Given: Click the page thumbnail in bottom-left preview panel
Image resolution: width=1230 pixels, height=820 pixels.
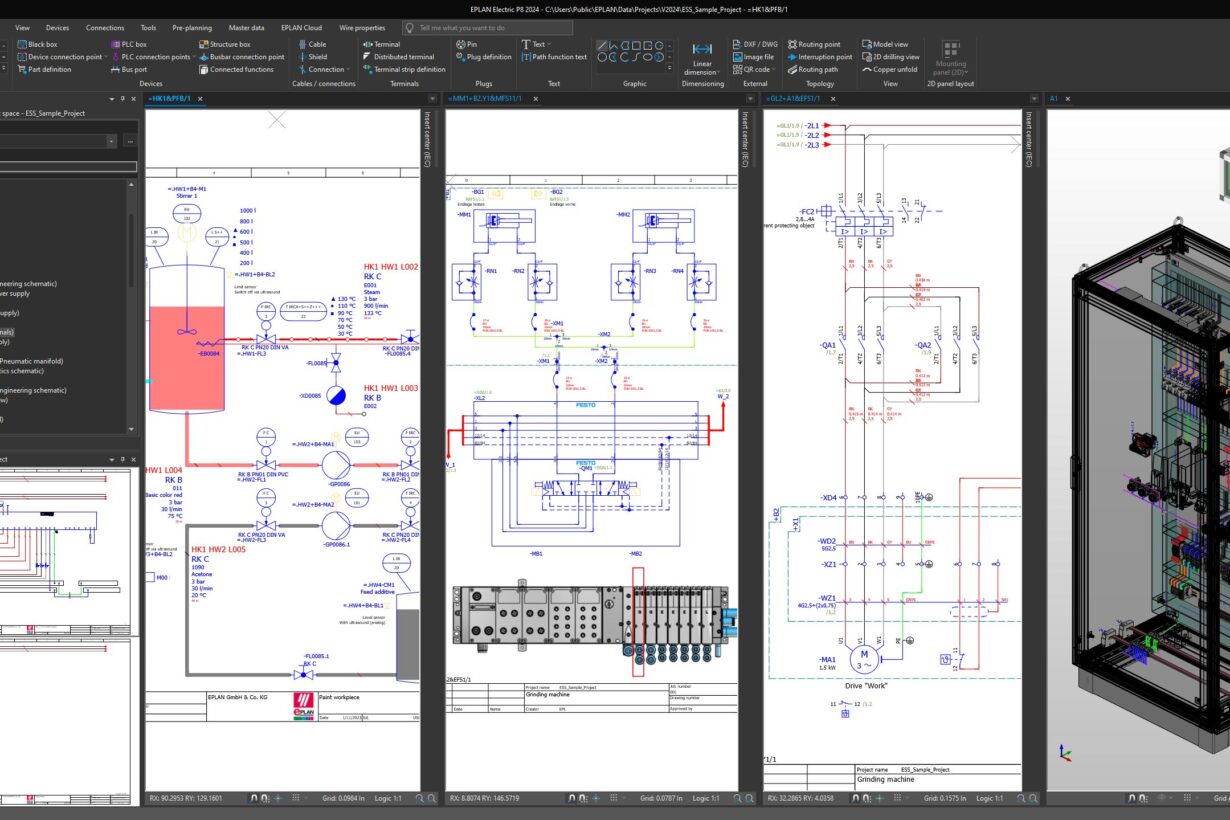Looking at the screenshot, I should point(65,550).
